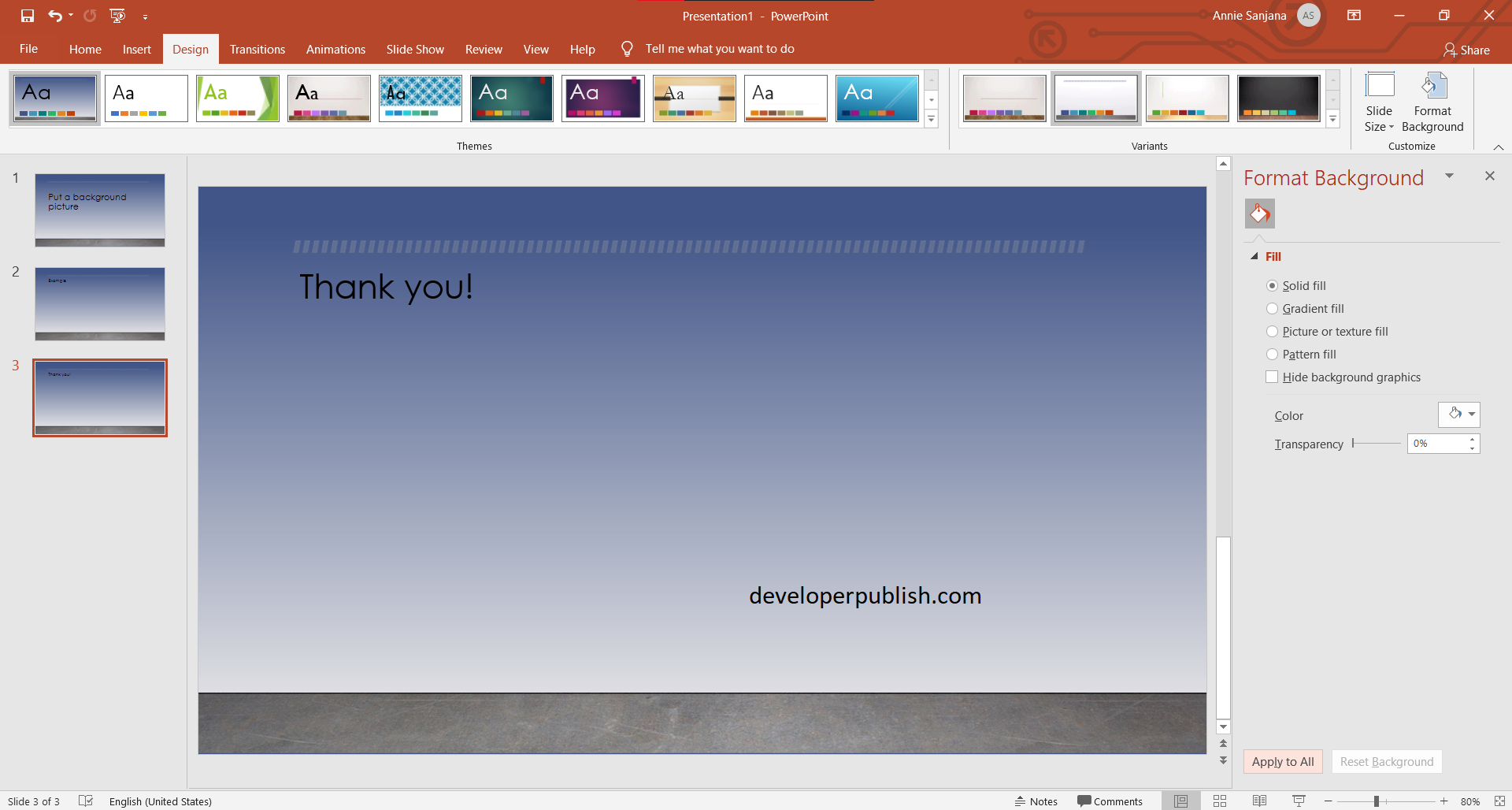Image resolution: width=1512 pixels, height=810 pixels.
Task: Open the Notes pane from the status bar
Action: click(1036, 801)
